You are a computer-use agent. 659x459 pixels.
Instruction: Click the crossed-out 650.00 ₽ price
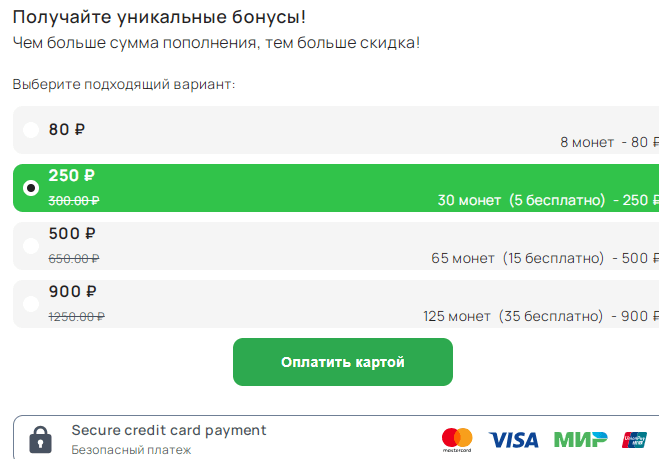pyautogui.click(x=74, y=258)
